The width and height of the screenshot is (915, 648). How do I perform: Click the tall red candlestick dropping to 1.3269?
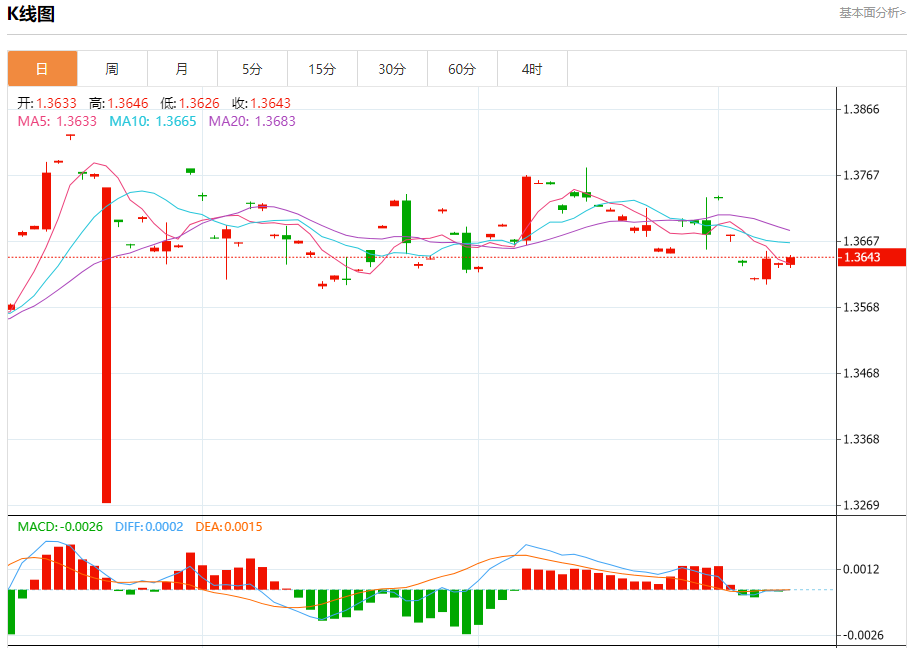coord(106,344)
